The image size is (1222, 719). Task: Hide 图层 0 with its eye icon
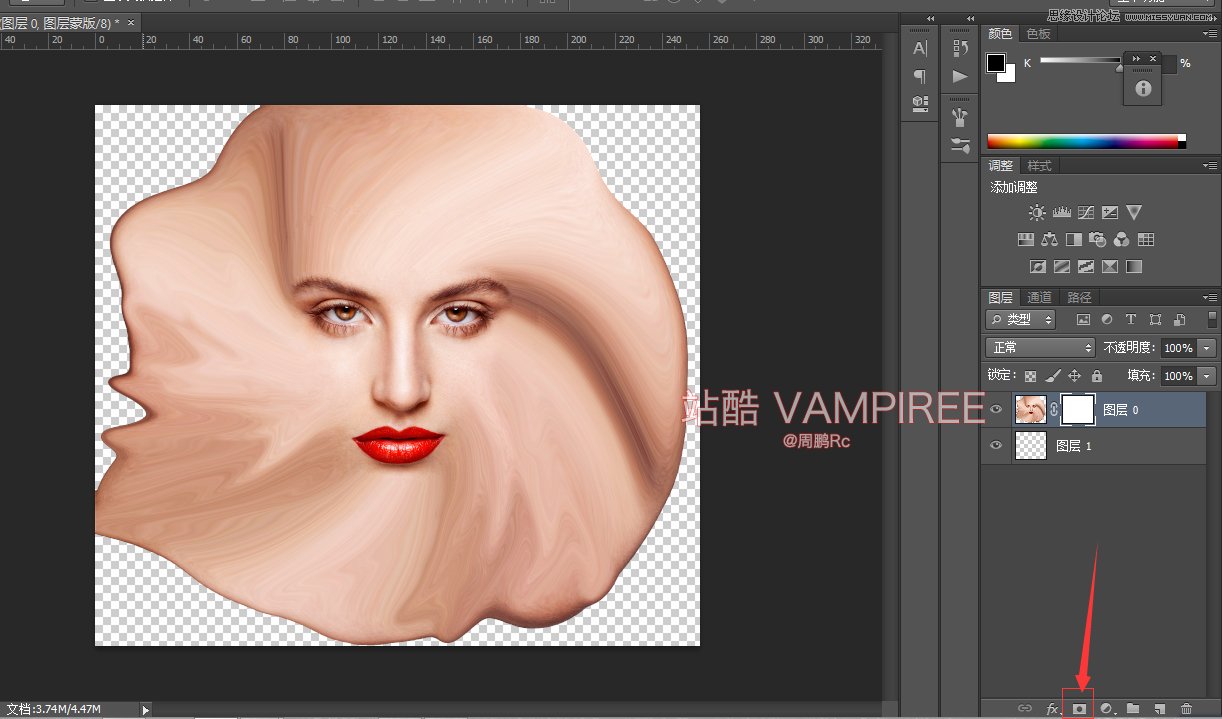pyautogui.click(x=995, y=410)
